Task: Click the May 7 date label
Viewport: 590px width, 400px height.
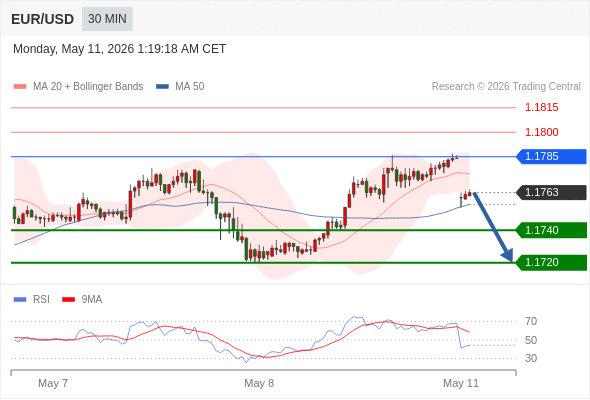Action: (x=53, y=383)
